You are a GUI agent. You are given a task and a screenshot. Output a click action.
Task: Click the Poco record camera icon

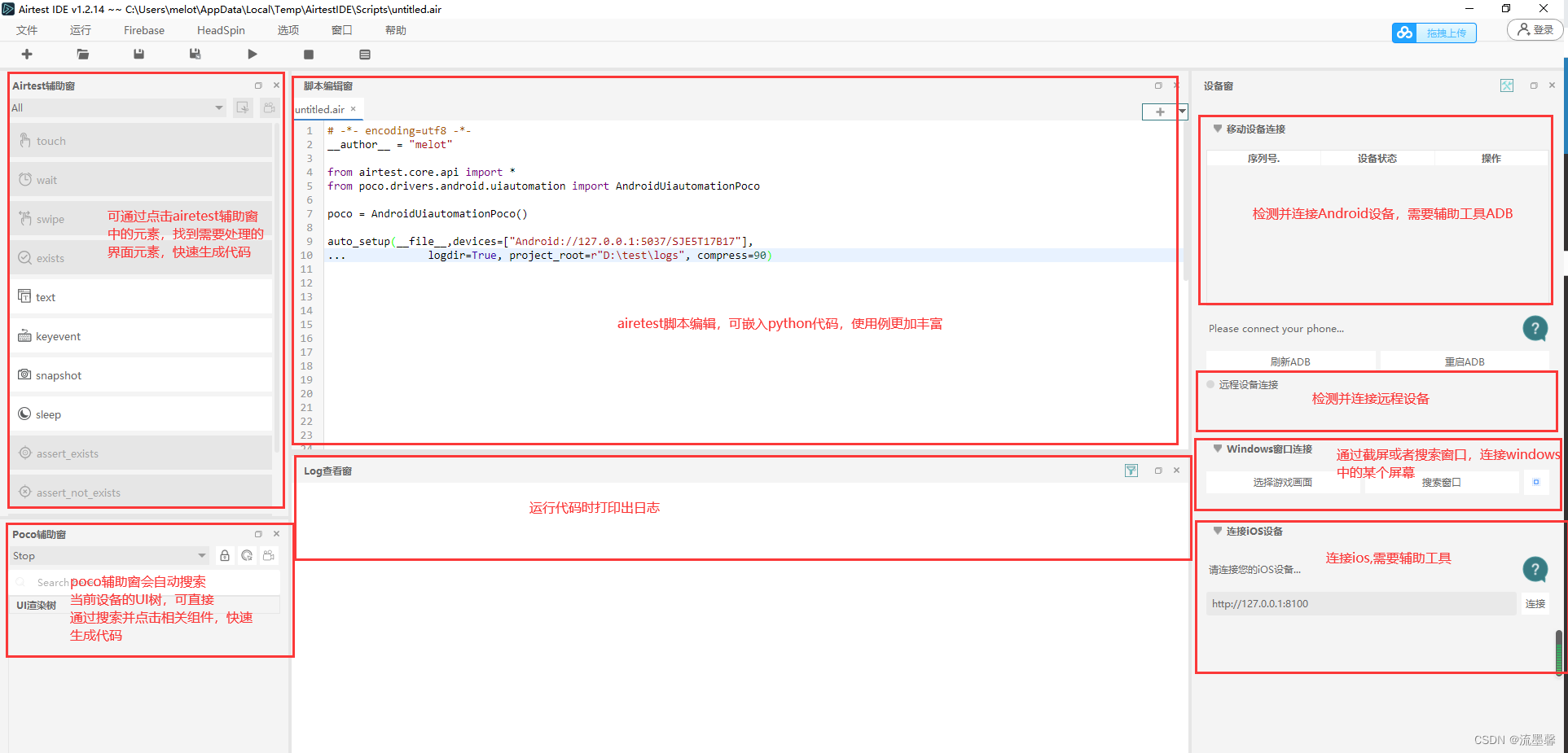tap(269, 555)
